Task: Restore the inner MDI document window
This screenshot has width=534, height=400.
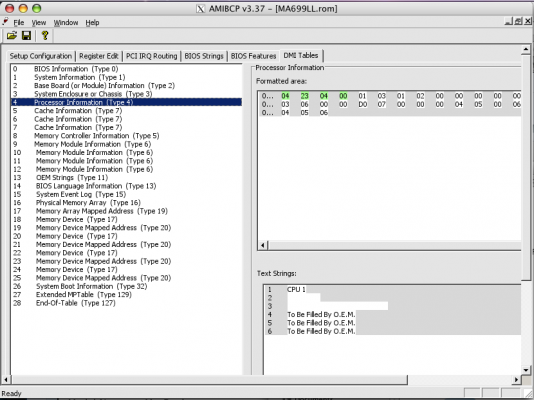Action: point(518,21)
